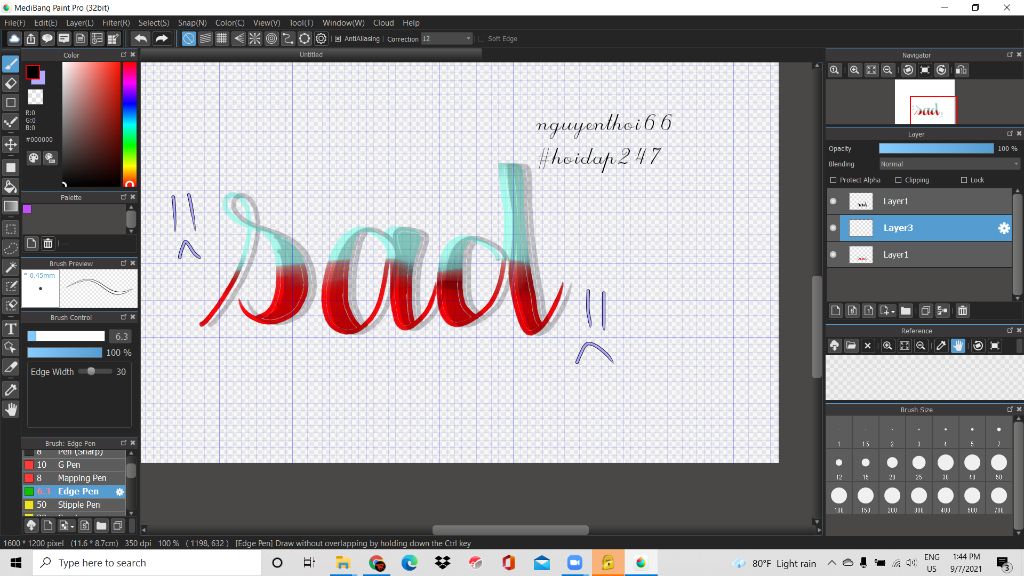This screenshot has width=1024, height=576.
Task: Hide the Layer1 listed above Layer3
Action: pos(833,201)
